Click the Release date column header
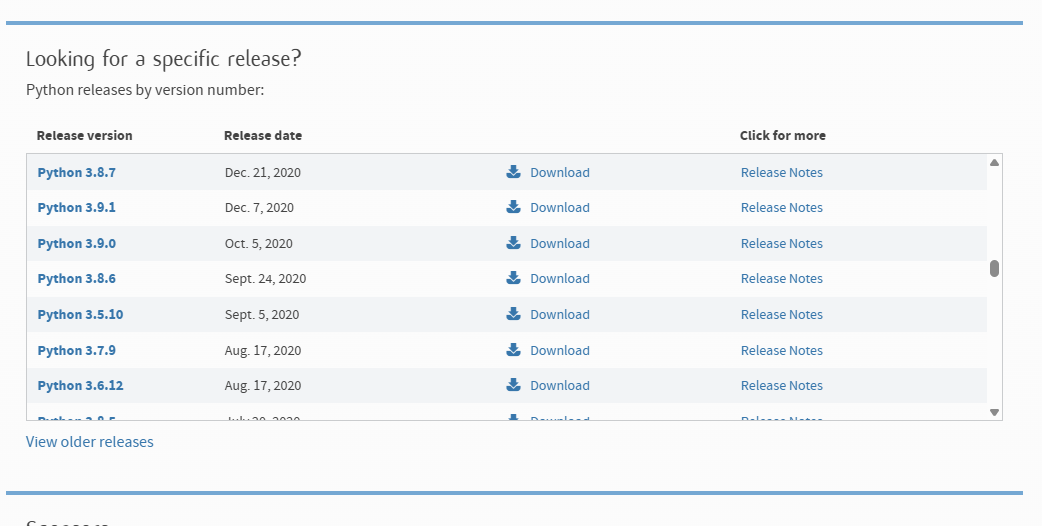 [262, 135]
